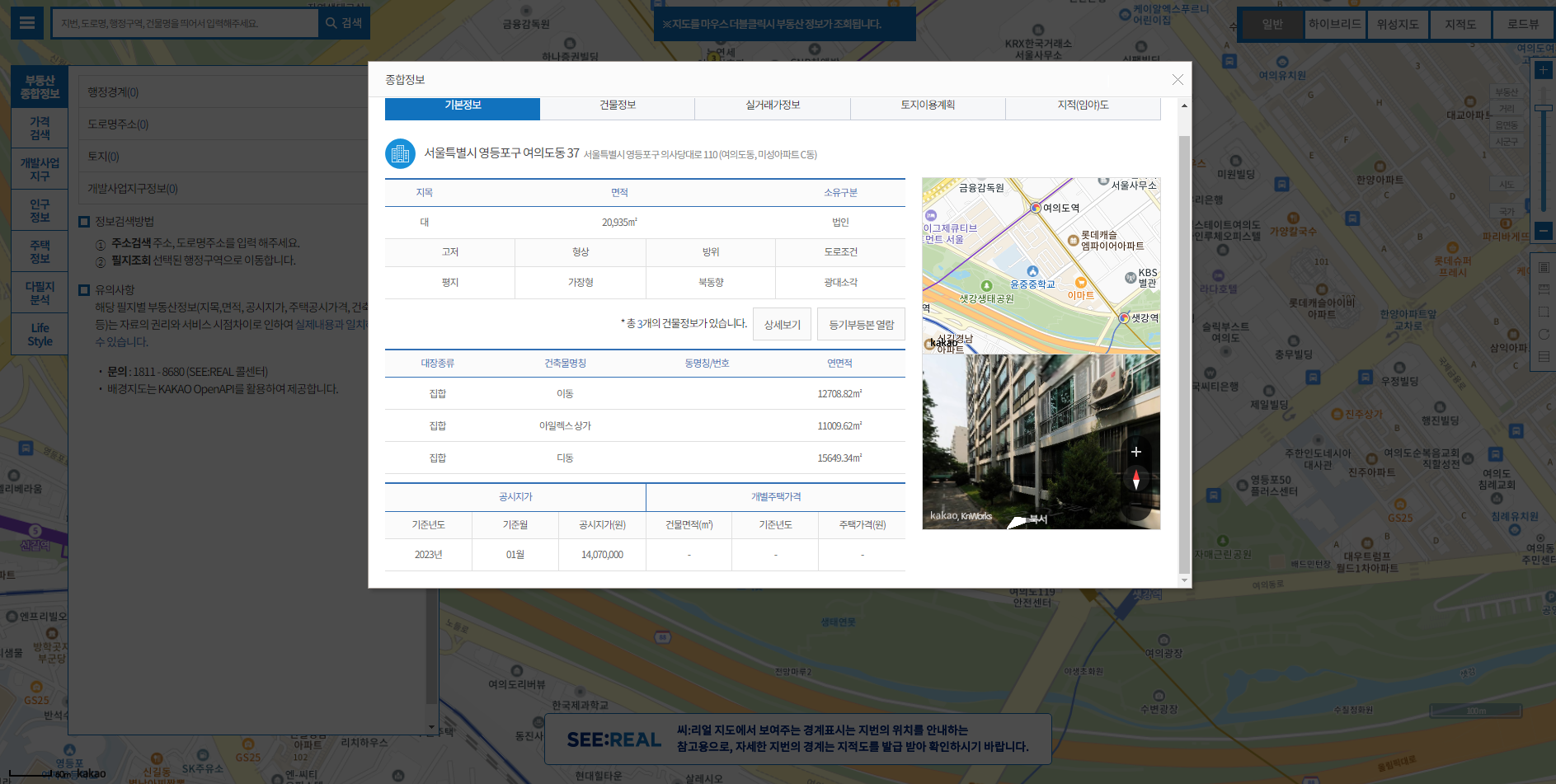This screenshot has height=784, width=1556.
Task: Focus the address search input field
Action: pyautogui.click(x=185, y=23)
